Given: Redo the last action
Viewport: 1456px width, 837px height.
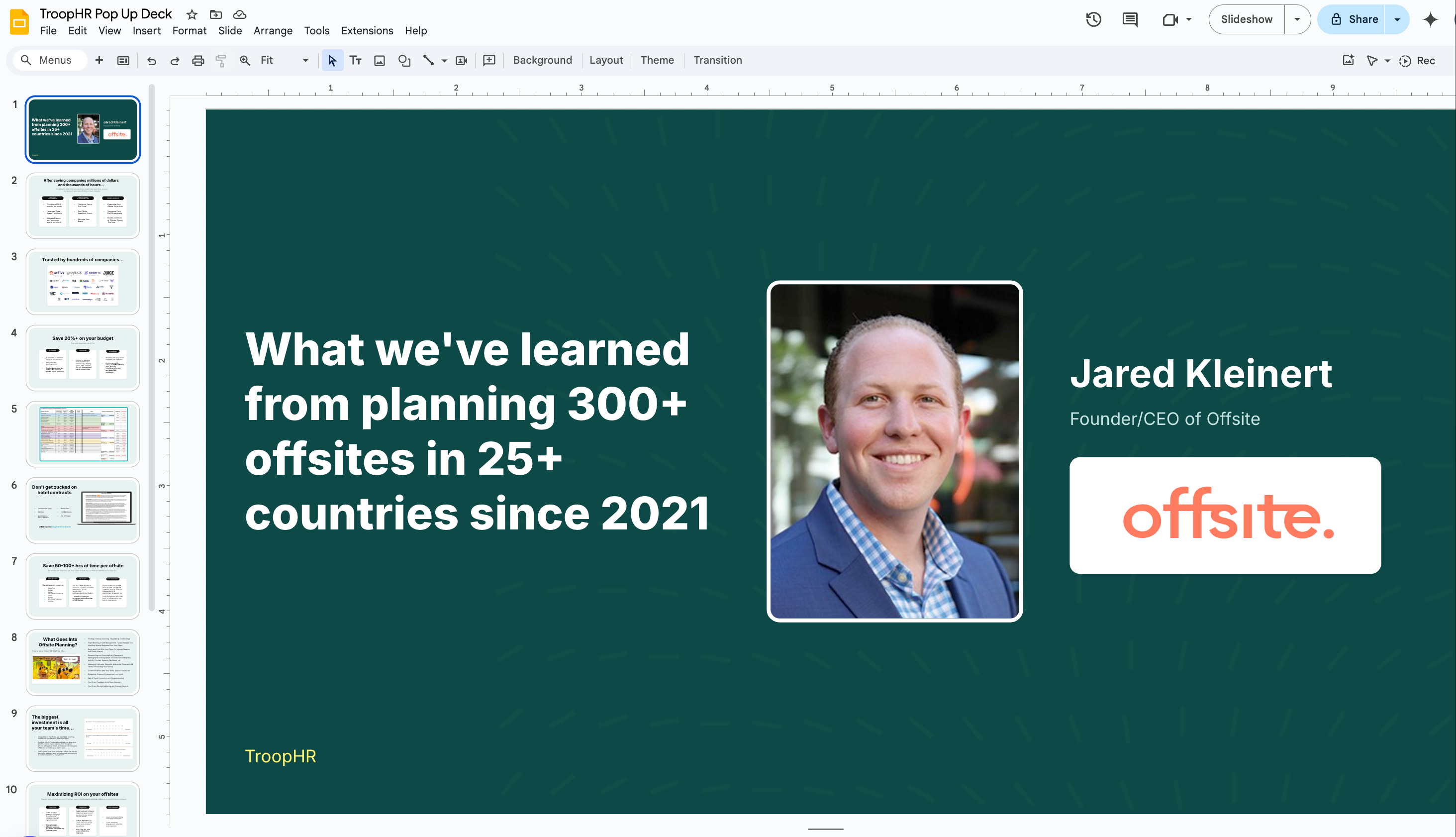Looking at the screenshot, I should coord(175,60).
